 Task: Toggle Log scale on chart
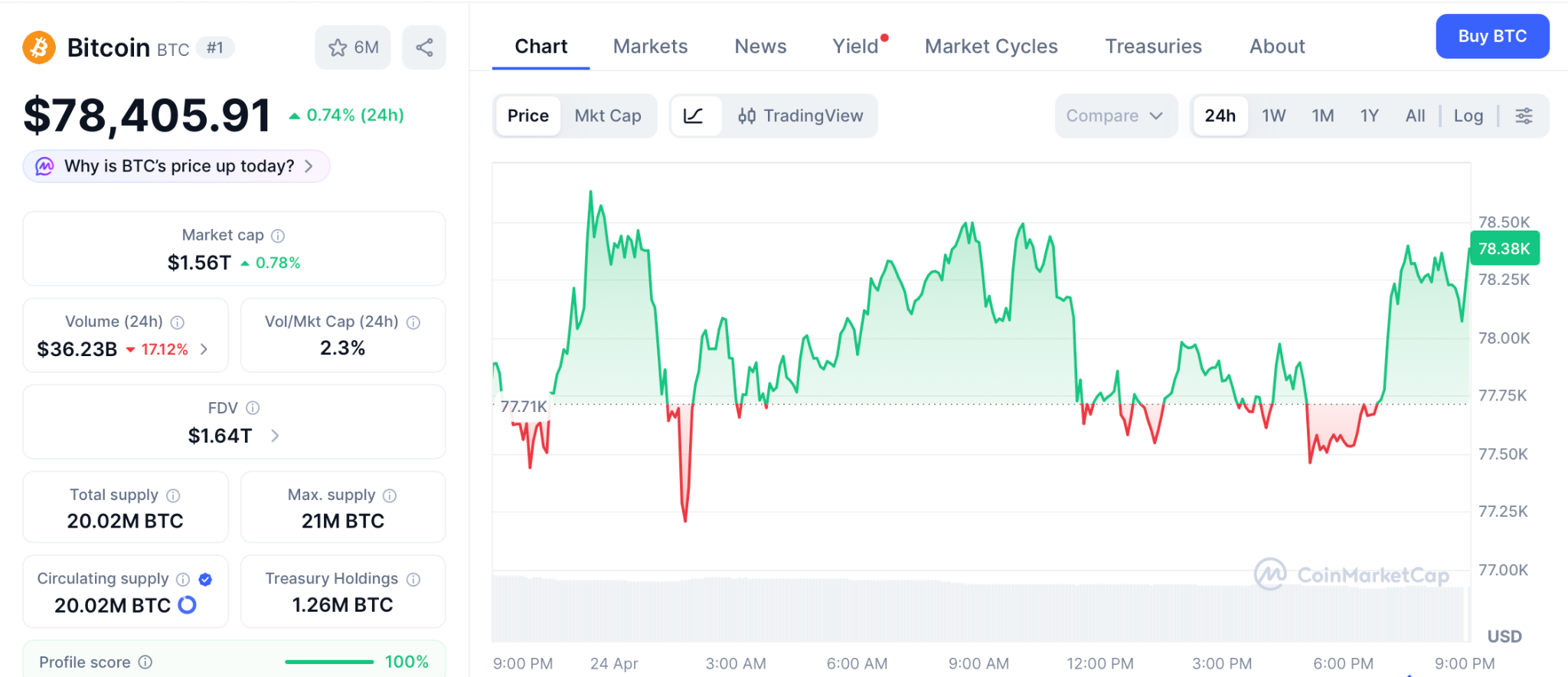pos(1468,116)
